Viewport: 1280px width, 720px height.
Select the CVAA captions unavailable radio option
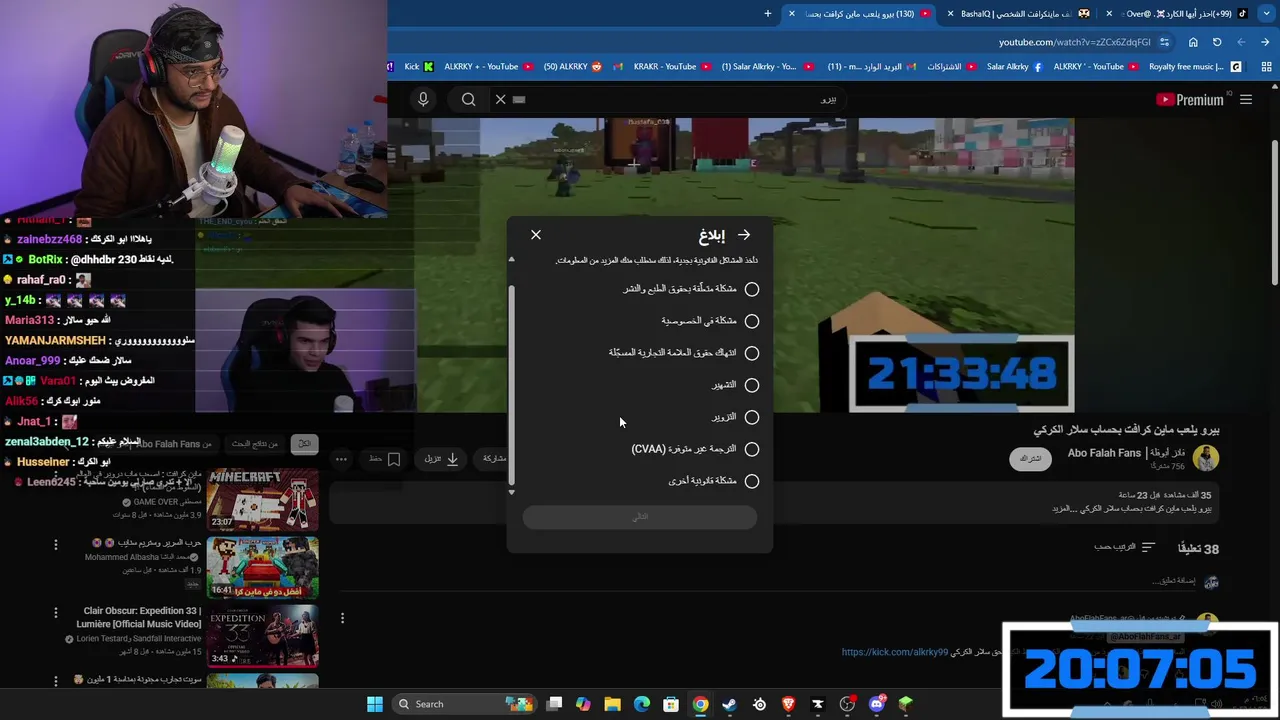tap(752, 449)
